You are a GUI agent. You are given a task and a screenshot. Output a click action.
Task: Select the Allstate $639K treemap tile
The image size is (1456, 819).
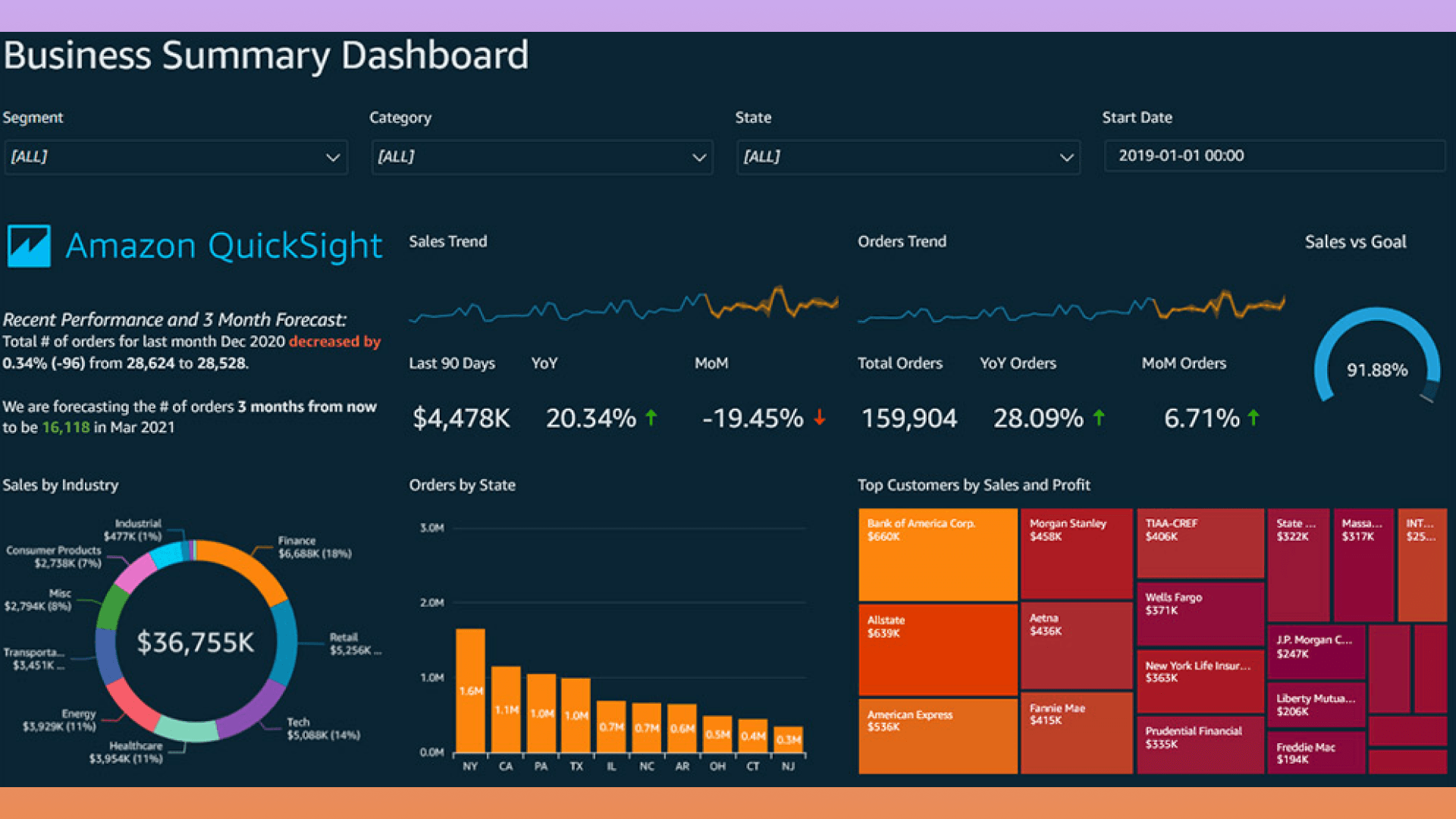coord(938,650)
